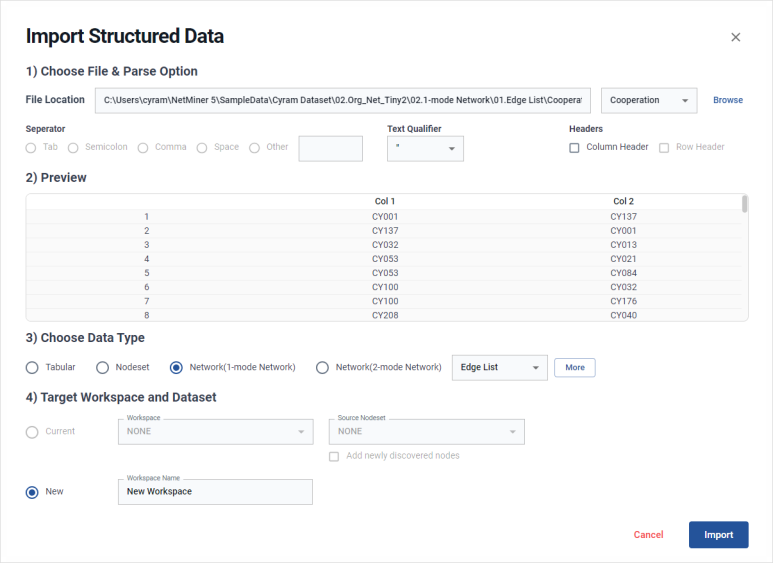Click the Other separator text box
Screen dimensions: 773x563
[330, 148]
